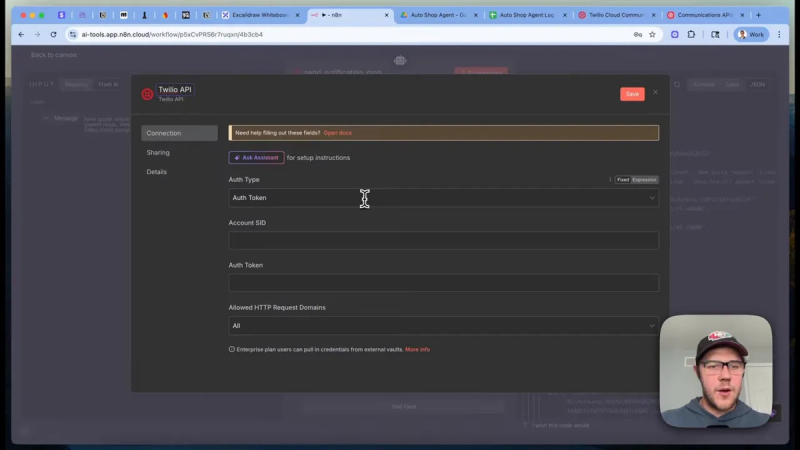Click the webcam video overlay thumbnail
The height and width of the screenshot is (450, 800).
tap(716, 371)
